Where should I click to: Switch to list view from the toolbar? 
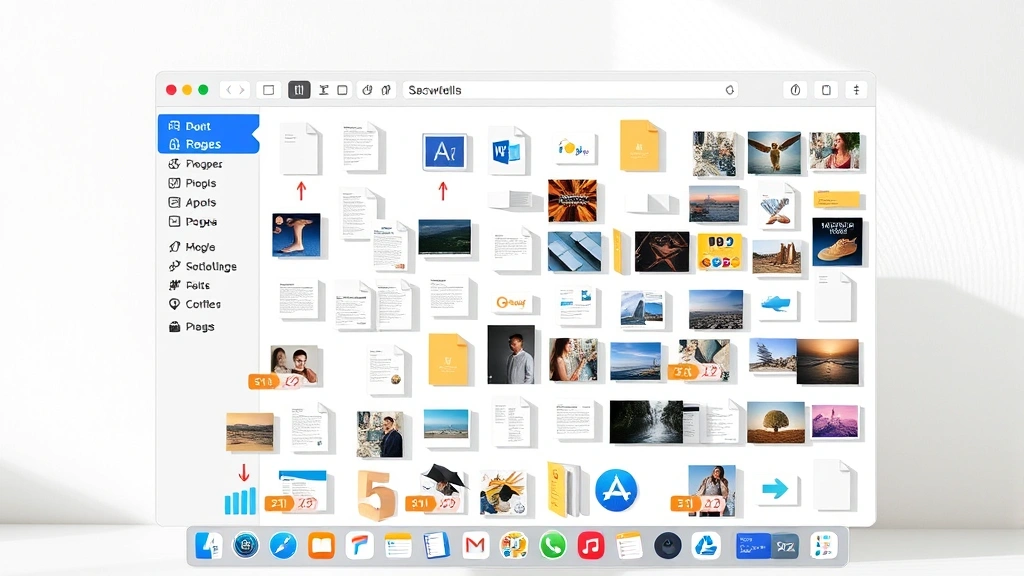[x=298, y=89]
